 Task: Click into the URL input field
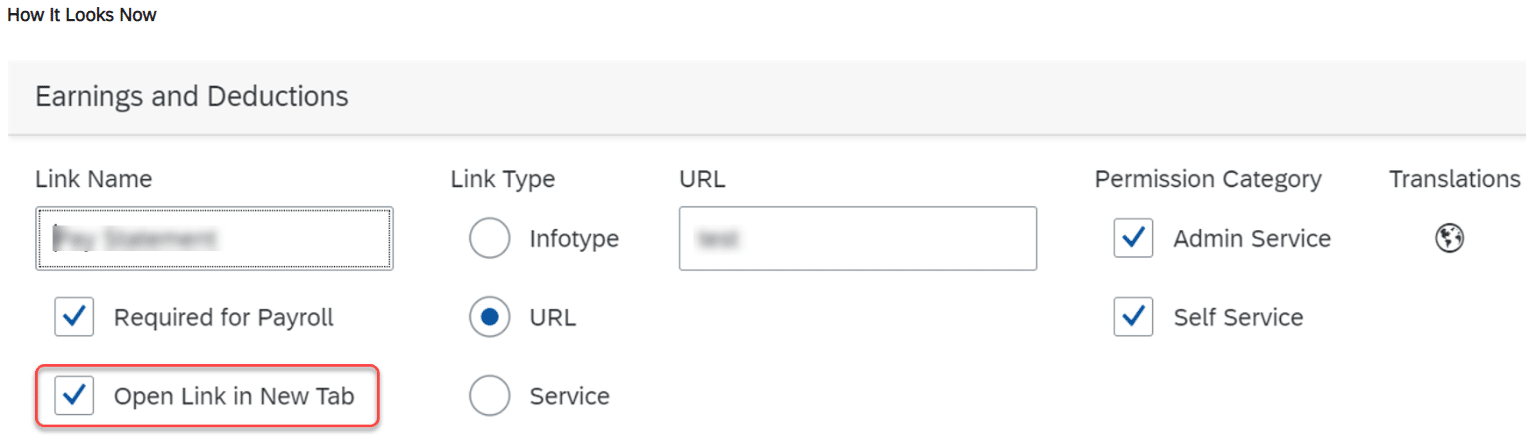coord(857,238)
